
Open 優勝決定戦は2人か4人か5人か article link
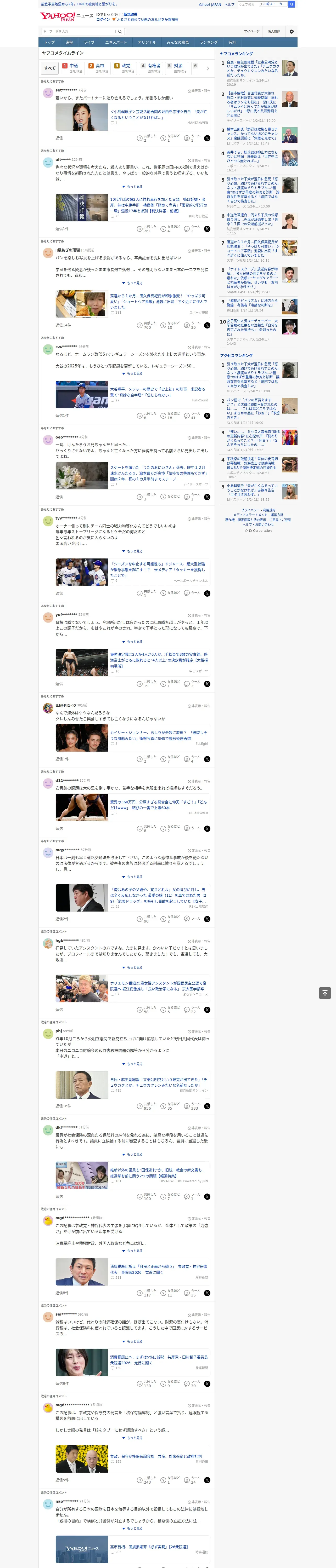point(159,660)
